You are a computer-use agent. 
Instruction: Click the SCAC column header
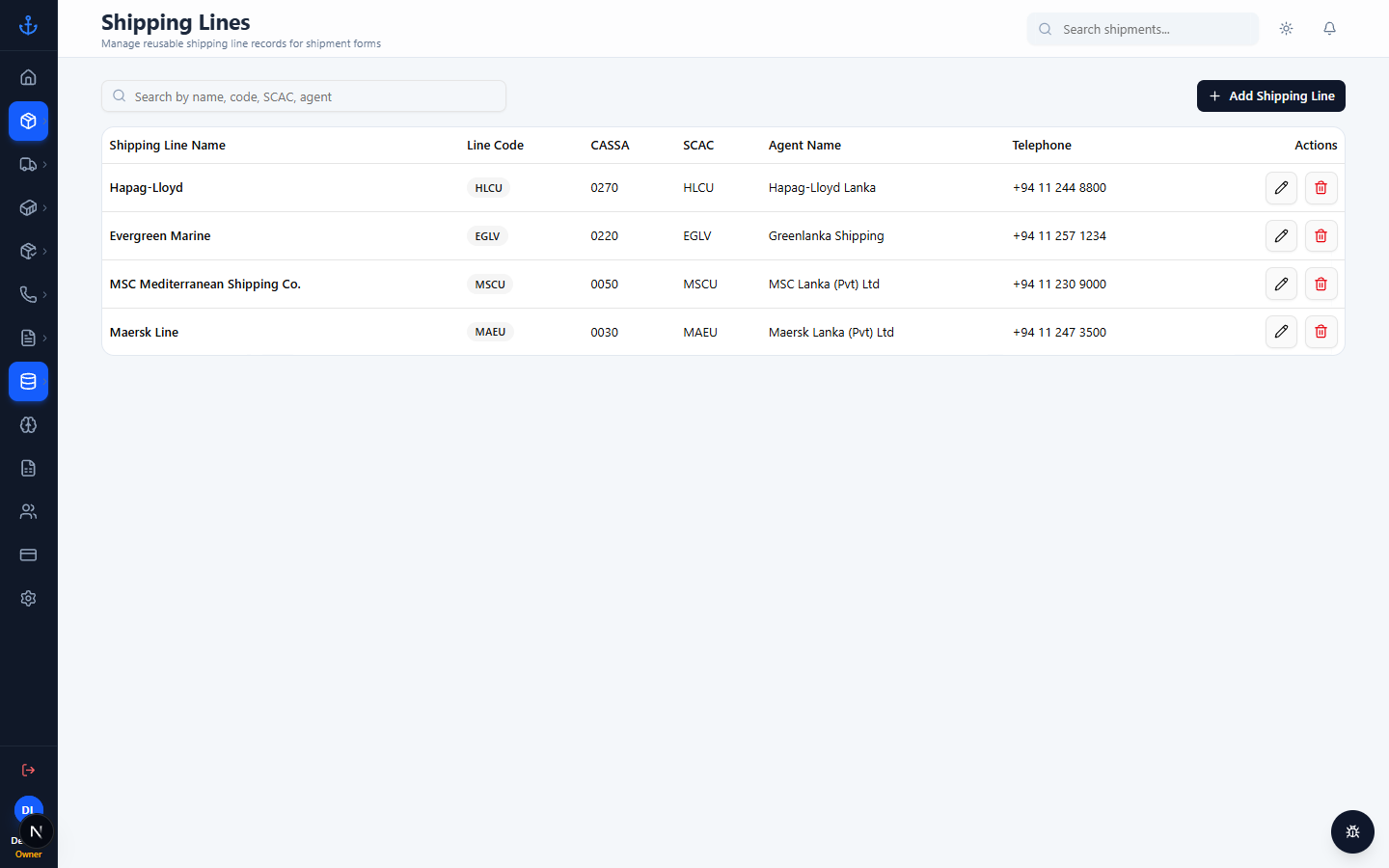(698, 146)
